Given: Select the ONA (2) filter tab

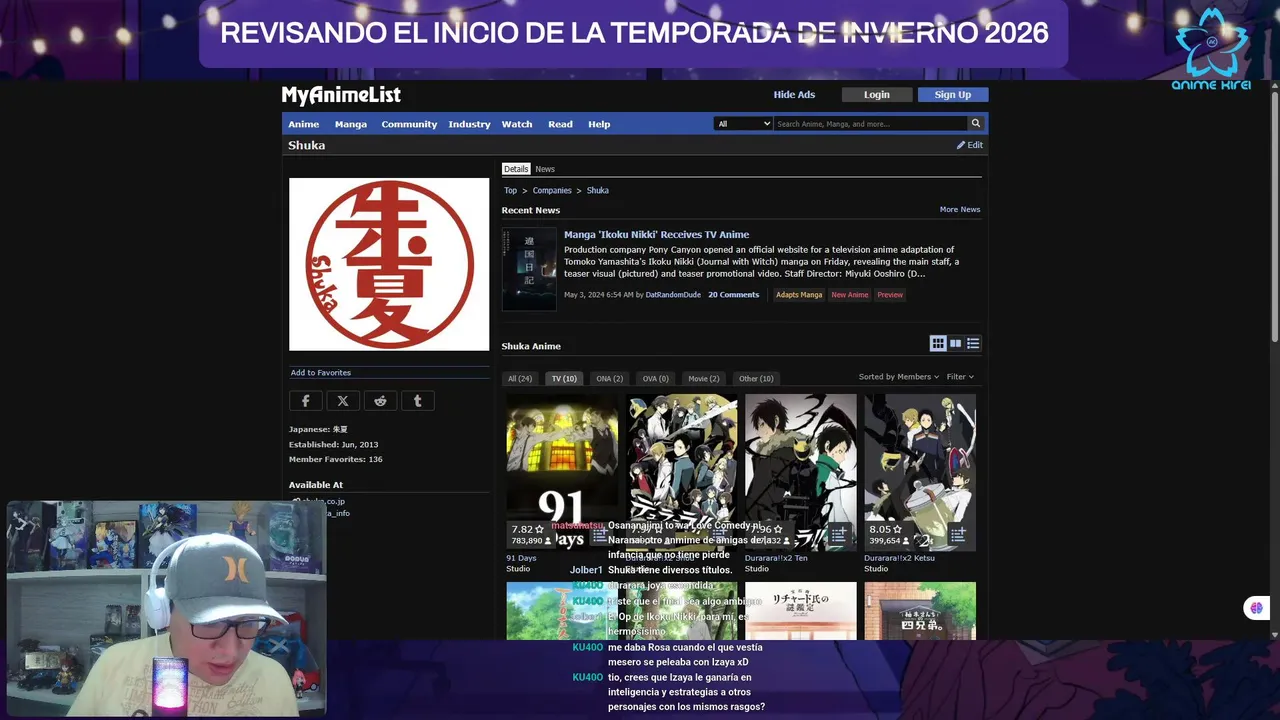Looking at the screenshot, I should coord(610,379).
